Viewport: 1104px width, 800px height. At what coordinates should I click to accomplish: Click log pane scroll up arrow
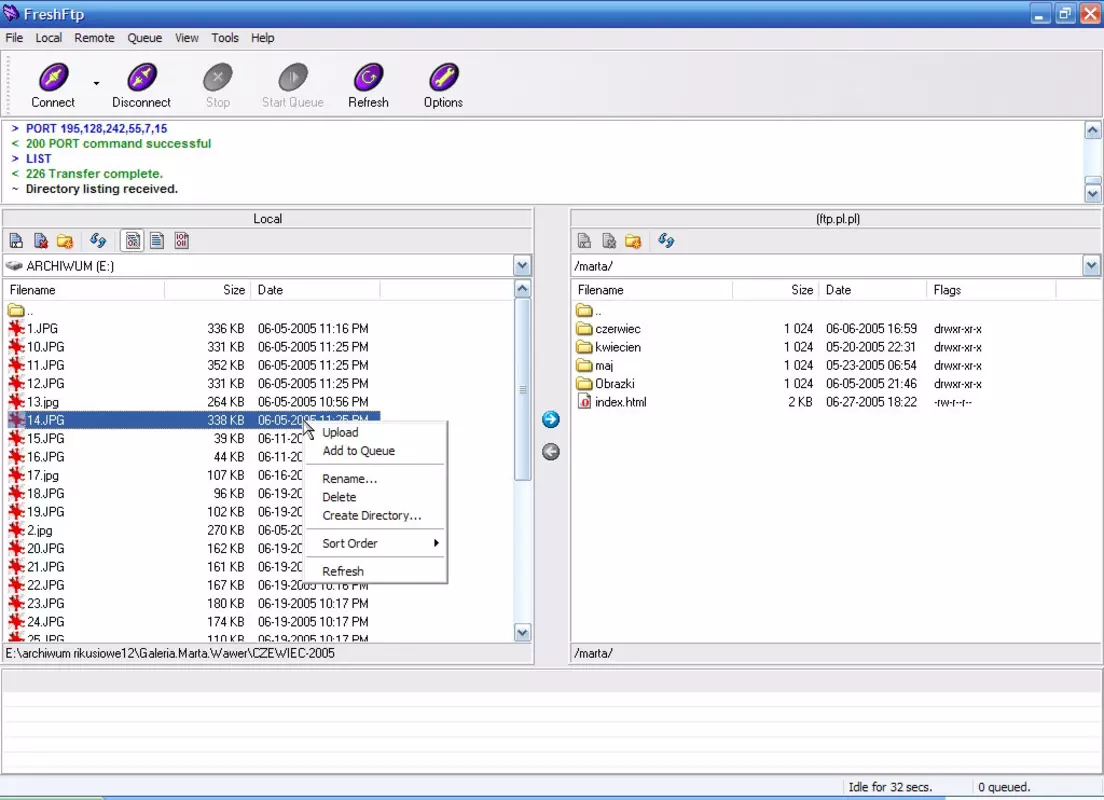[x=1092, y=130]
